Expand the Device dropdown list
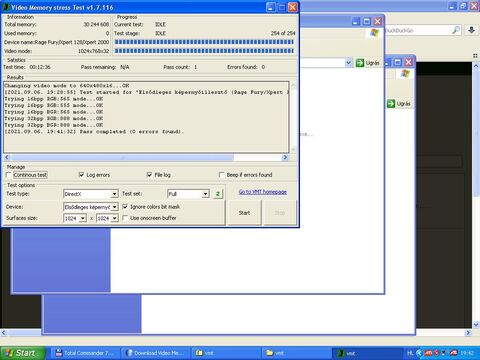 pyautogui.click(x=114, y=207)
